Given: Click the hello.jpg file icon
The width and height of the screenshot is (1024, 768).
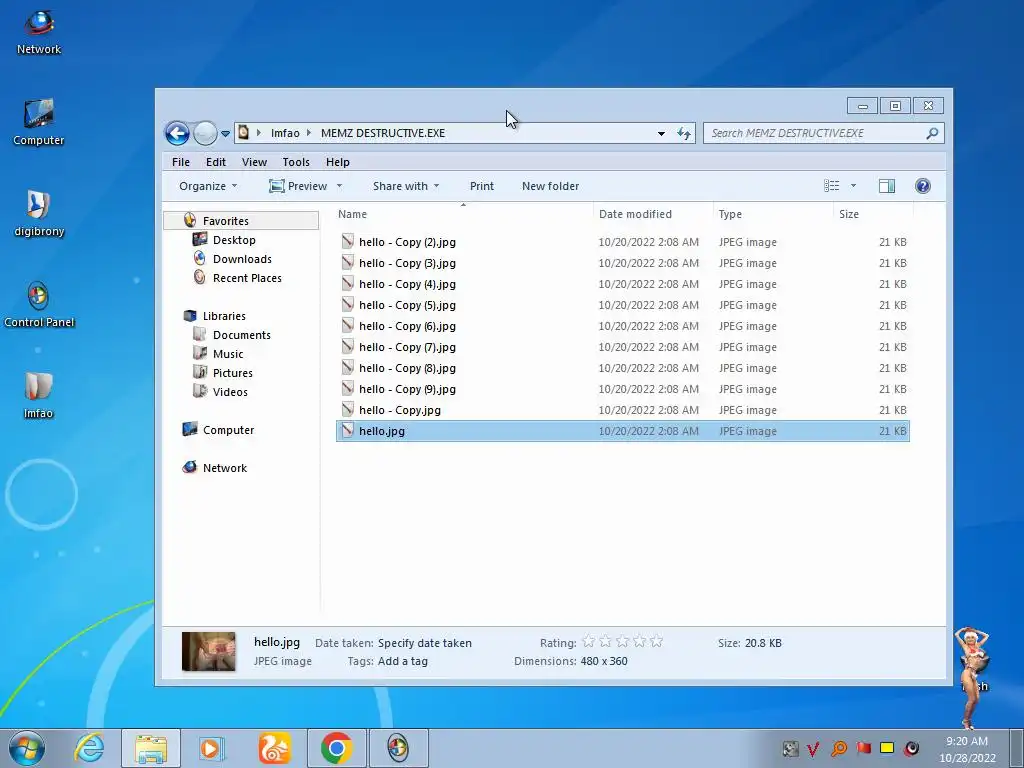Looking at the screenshot, I should click(x=347, y=430).
